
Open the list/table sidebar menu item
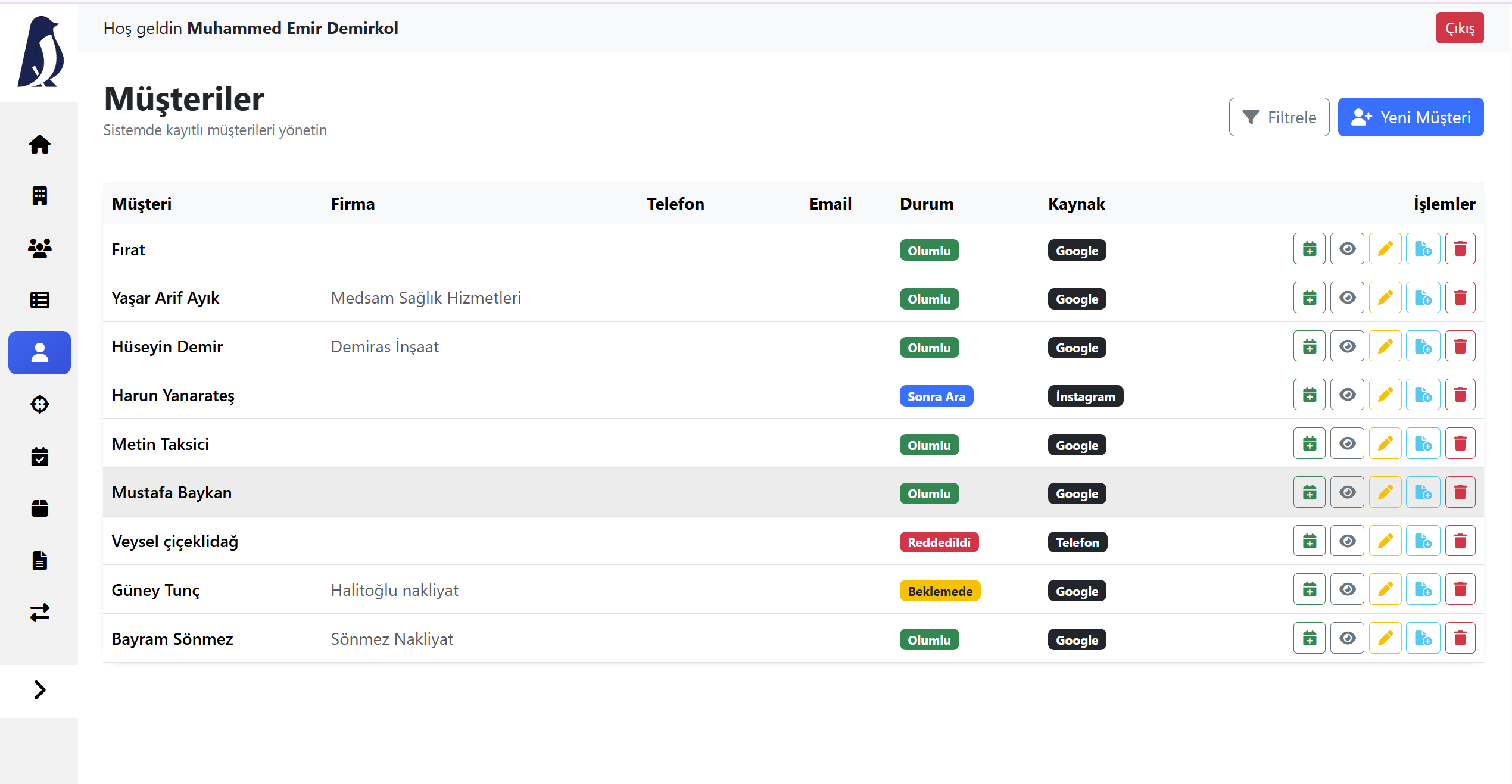[x=39, y=300]
